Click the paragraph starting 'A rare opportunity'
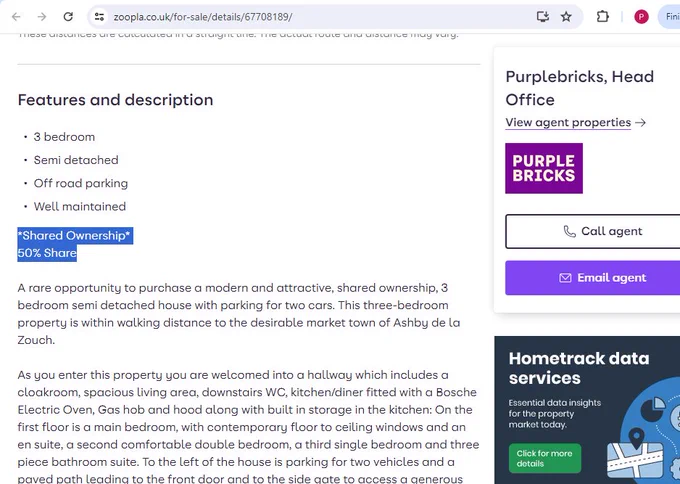The width and height of the screenshot is (680, 484). tap(239, 314)
